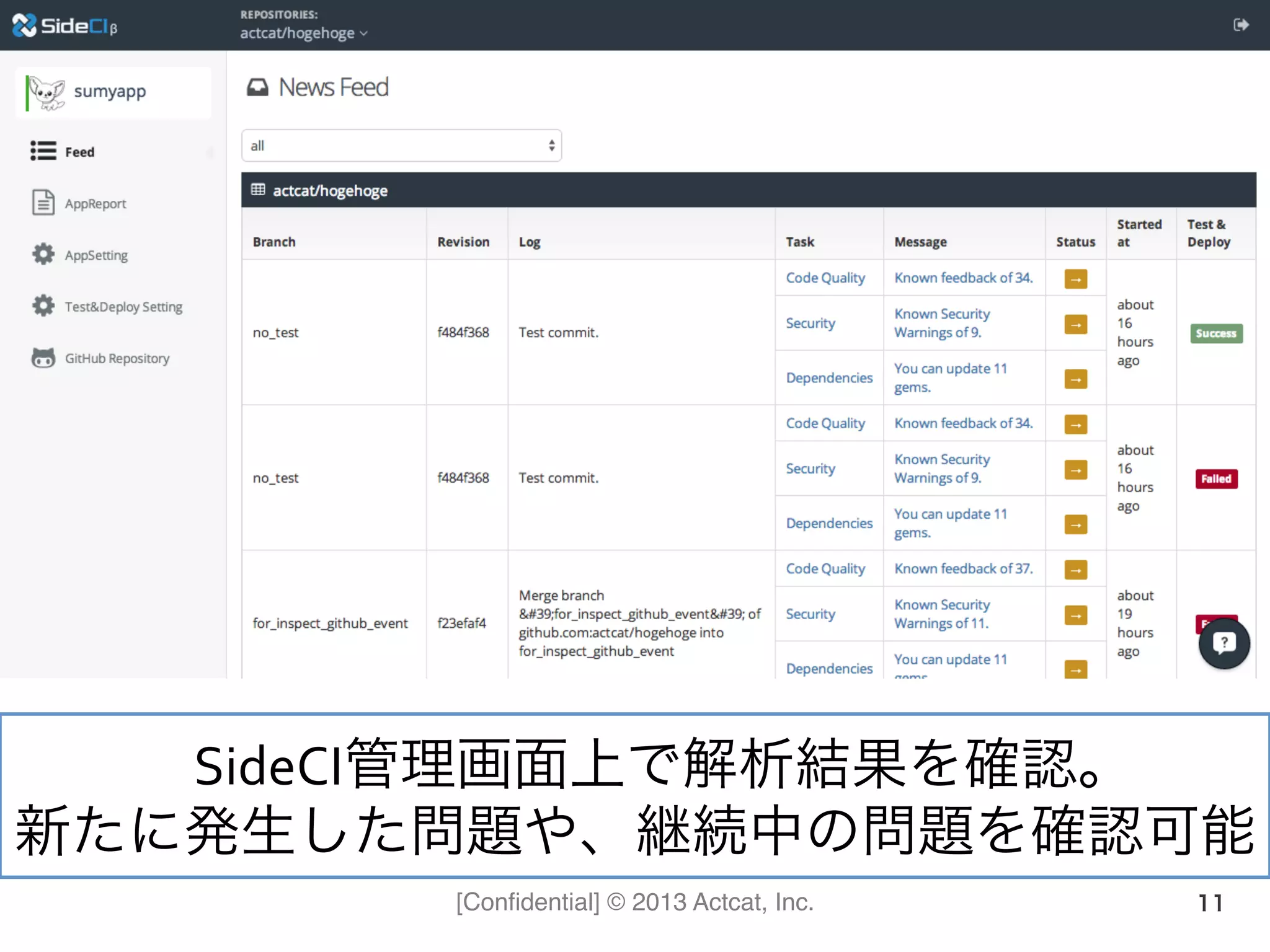Image resolution: width=1270 pixels, height=952 pixels.
Task: Open Dependencies link in first no_test row
Action: (x=829, y=377)
